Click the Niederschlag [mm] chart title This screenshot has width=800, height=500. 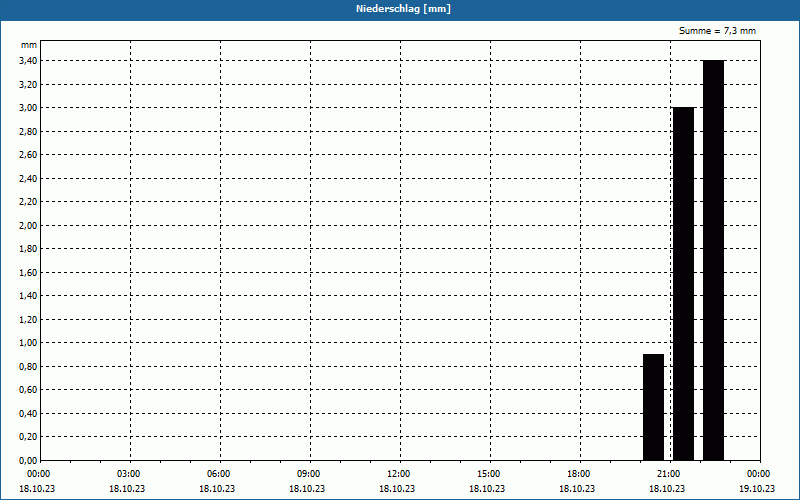[x=403, y=9]
